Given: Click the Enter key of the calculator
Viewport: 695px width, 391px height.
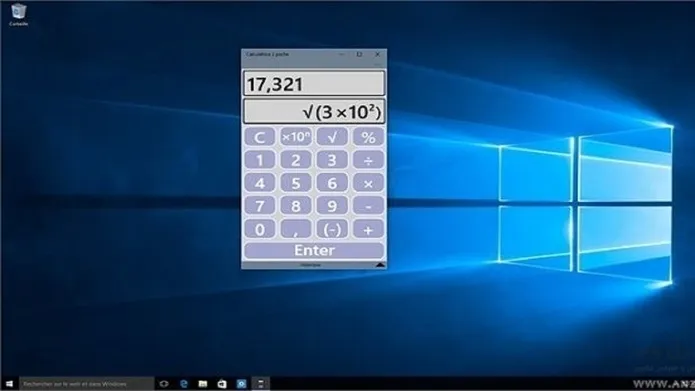Looking at the screenshot, I should [314, 250].
